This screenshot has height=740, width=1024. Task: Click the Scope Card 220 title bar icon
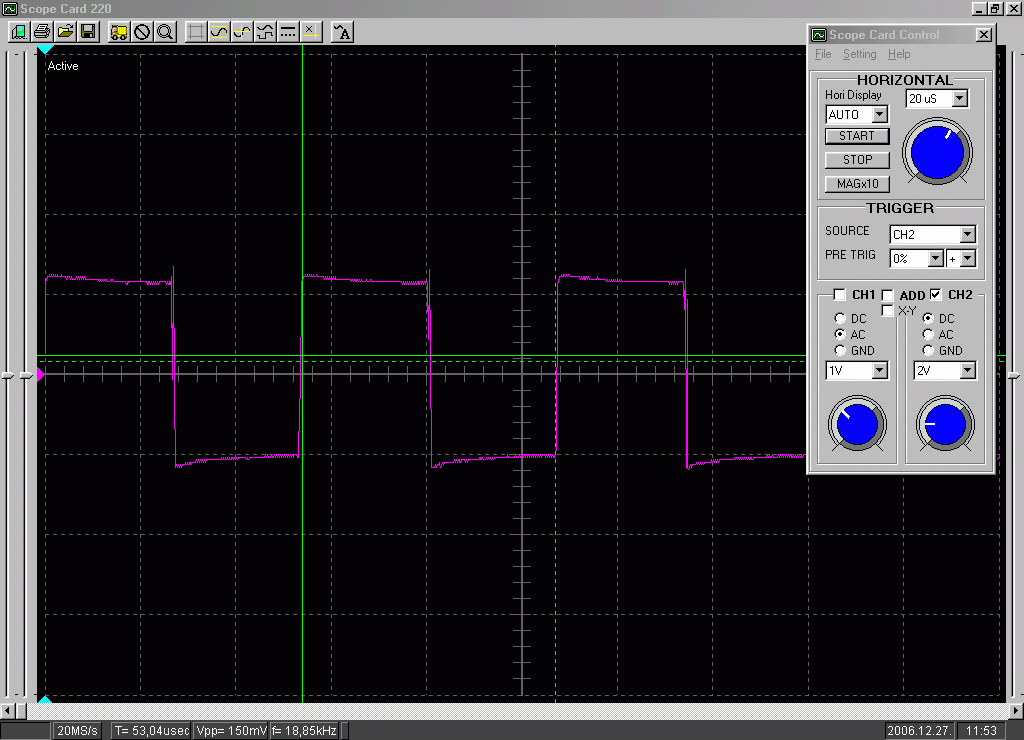pyautogui.click(x=9, y=8)
